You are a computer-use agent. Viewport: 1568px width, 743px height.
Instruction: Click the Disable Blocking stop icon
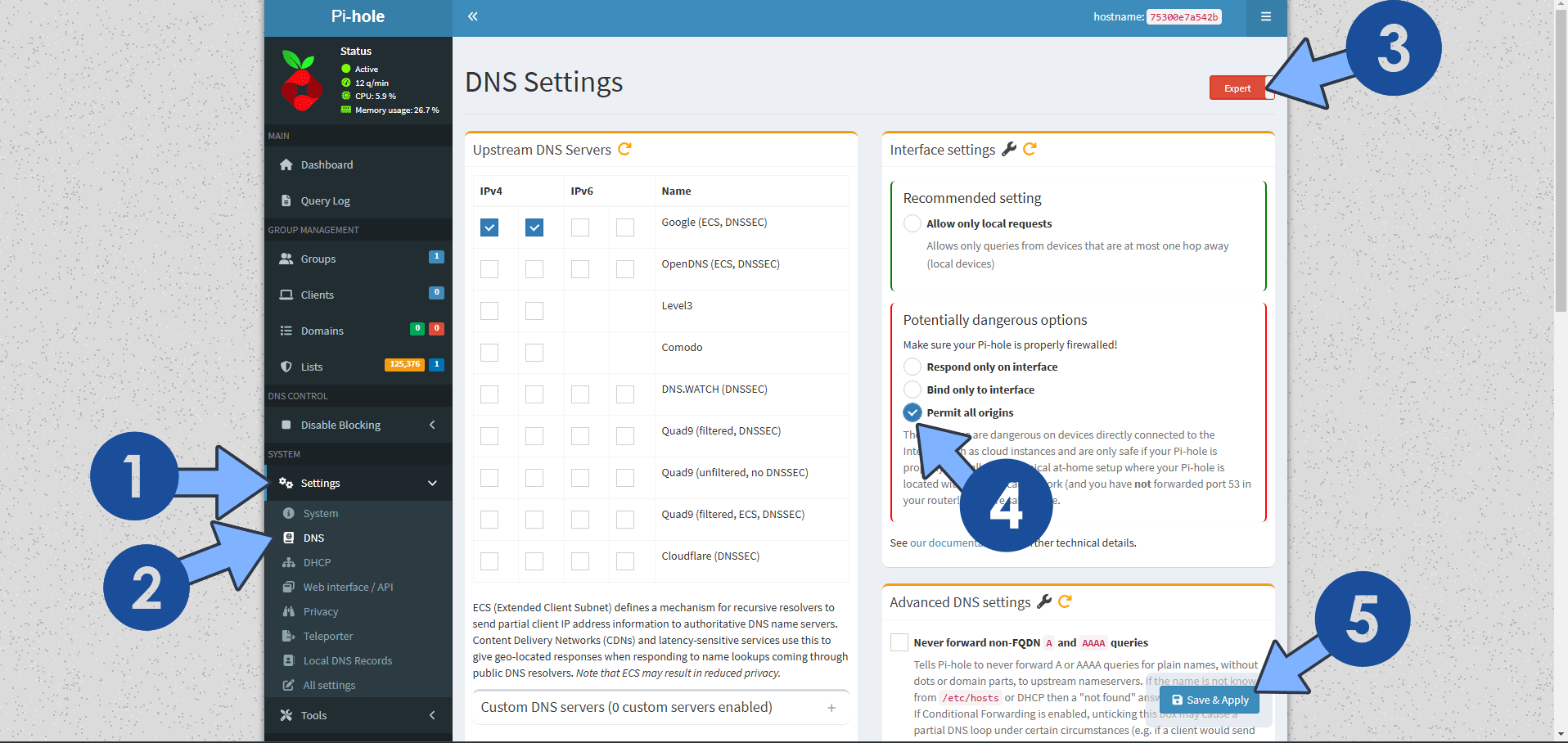(x=286, y=425)
